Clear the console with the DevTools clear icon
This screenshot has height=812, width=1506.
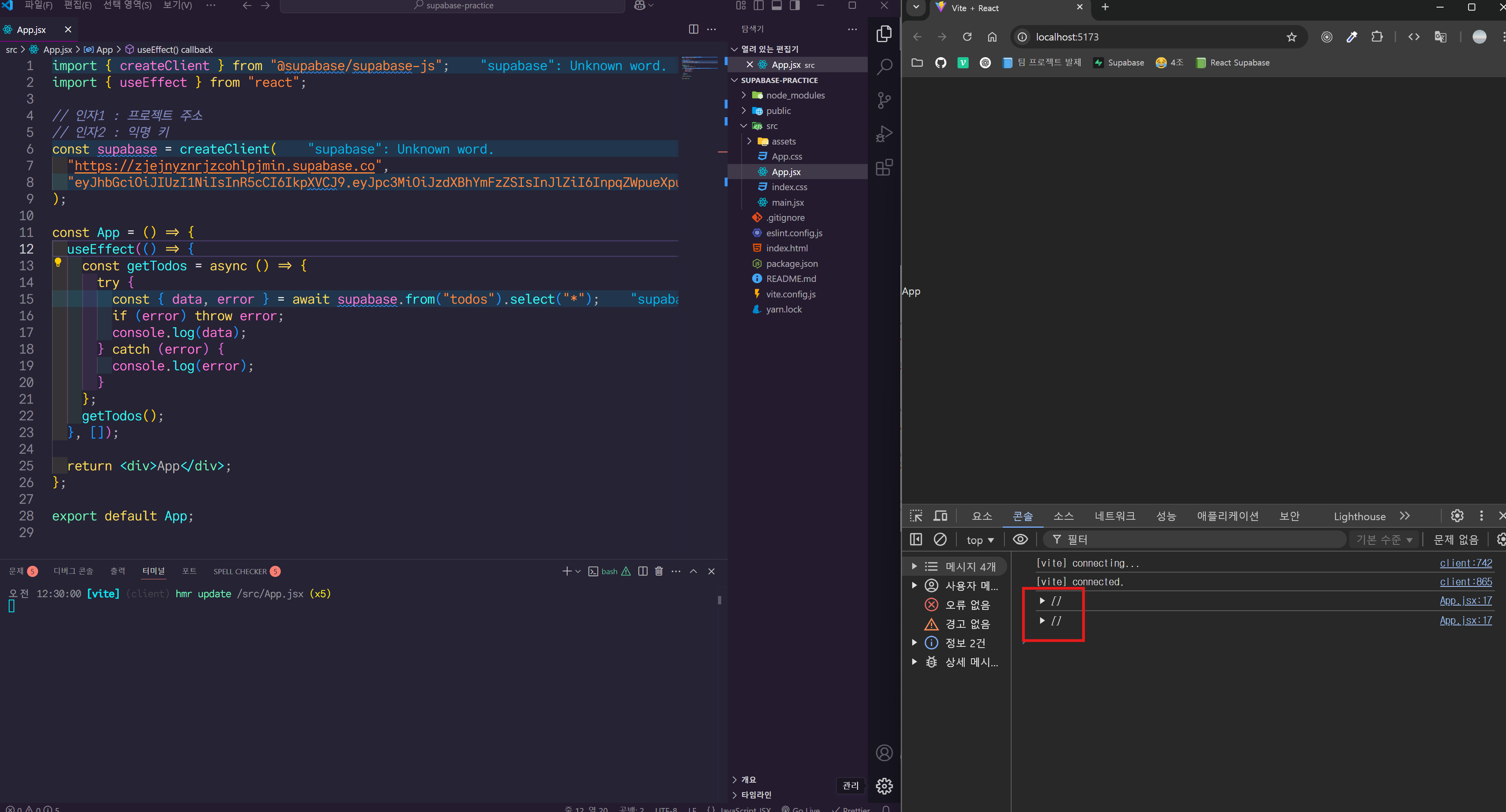[940, 539]
